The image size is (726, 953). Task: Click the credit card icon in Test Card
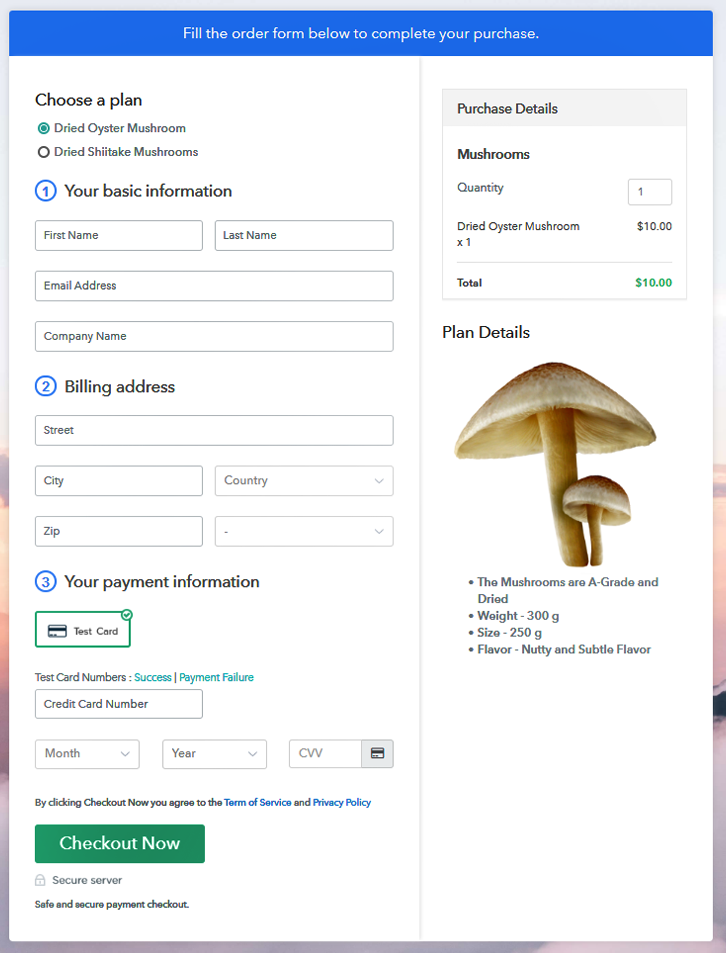click(x=58, y=631)
